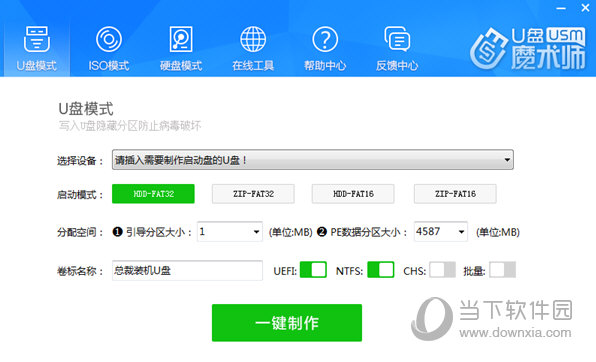Open 反馈中心 chat bubble icon

coord(397,39)
